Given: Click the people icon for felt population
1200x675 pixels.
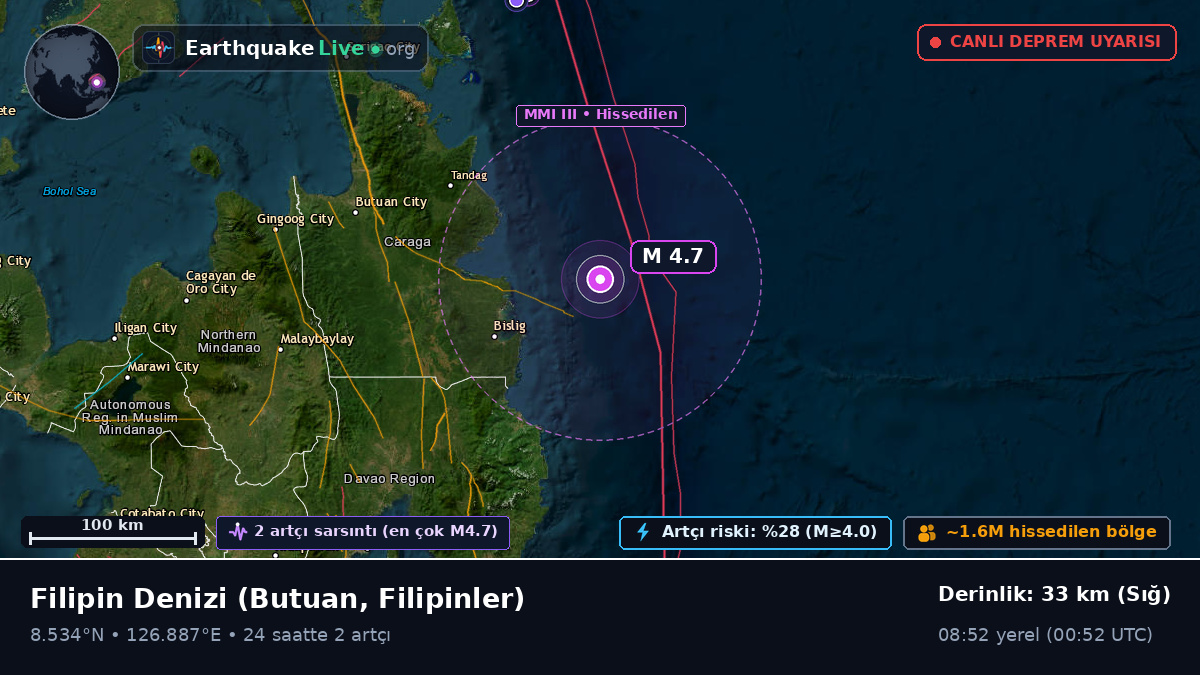Looking at the screenshot, I should (x=927, y=533).
